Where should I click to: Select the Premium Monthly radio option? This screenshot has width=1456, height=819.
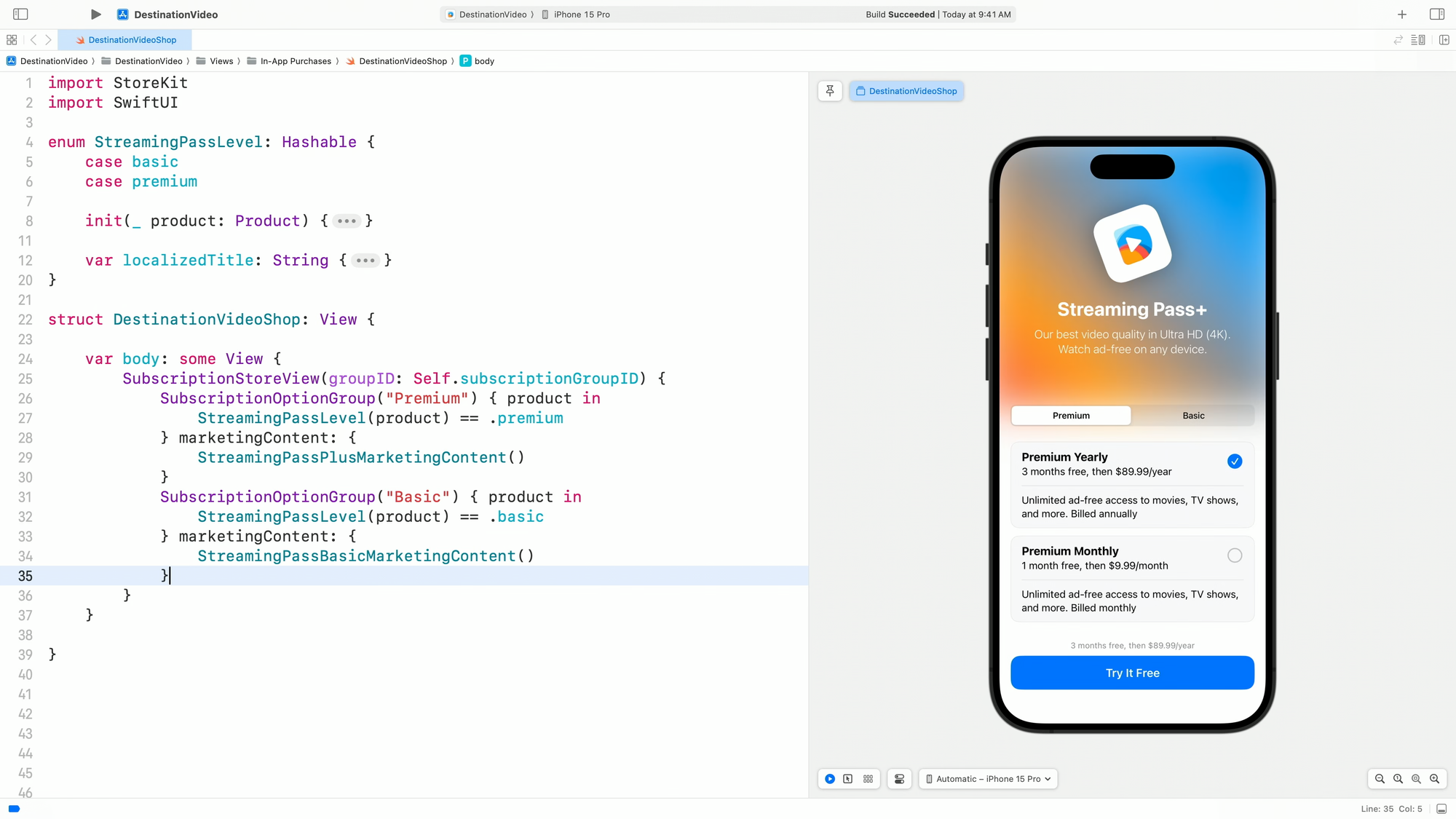pos(1234,555)
